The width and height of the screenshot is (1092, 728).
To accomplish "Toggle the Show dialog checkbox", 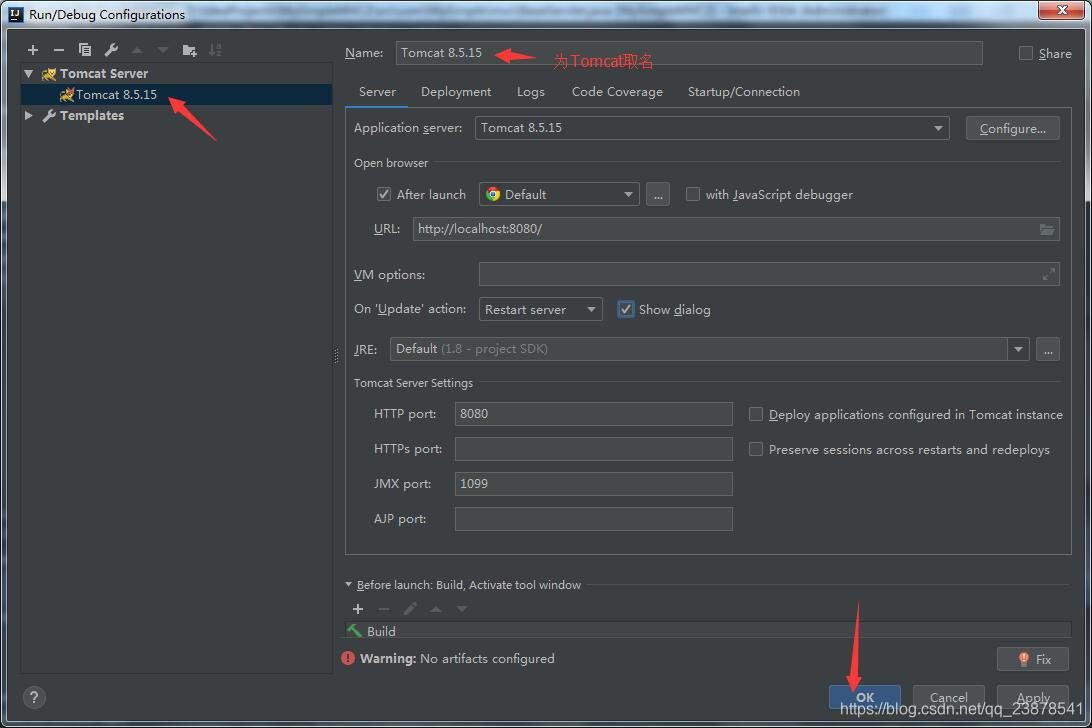I will [x=625, y=309].
